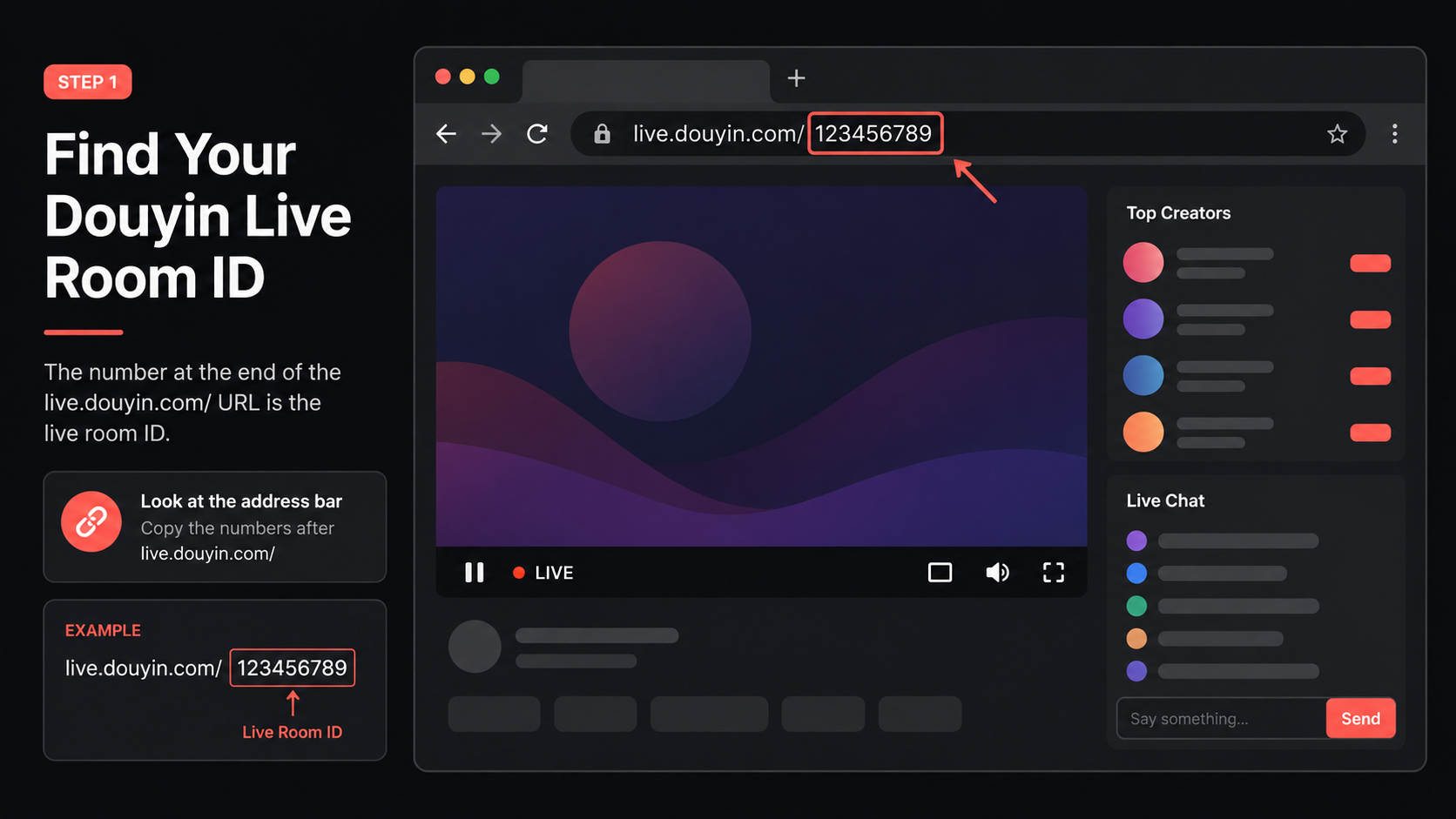The height and width of the screenshot is (819, 1456).
Task: Click the red "Live Room ID" label
Action: coord(293,732)
